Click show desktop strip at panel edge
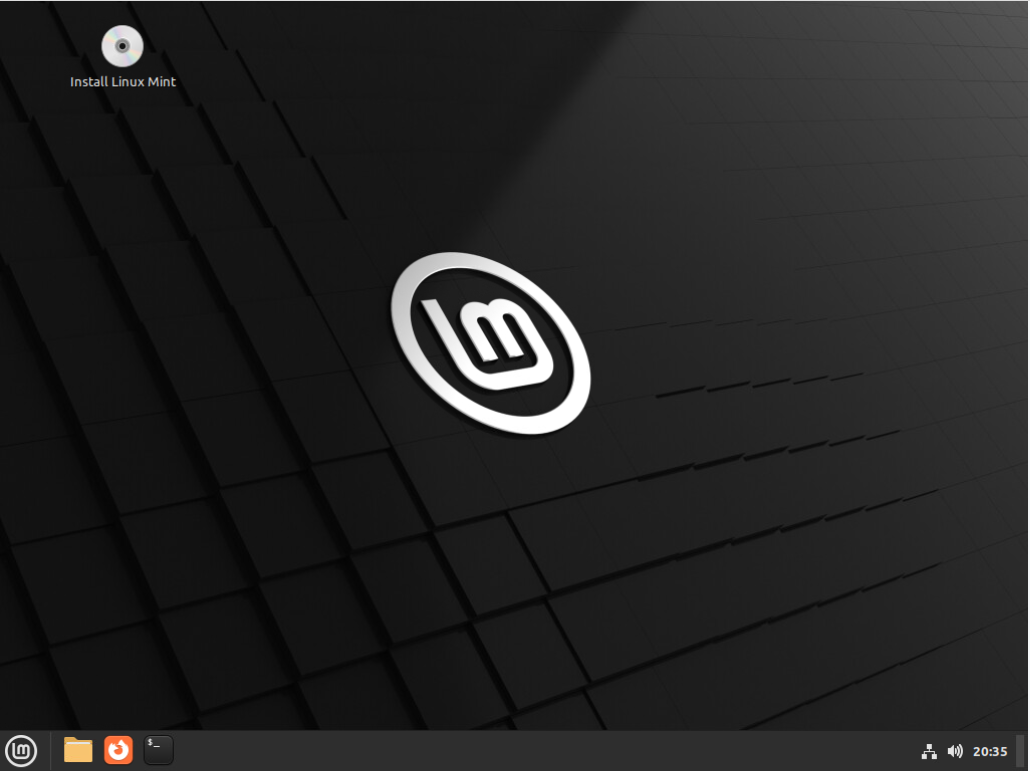This screenshot has width=1030, height=771. (1021, 751)
